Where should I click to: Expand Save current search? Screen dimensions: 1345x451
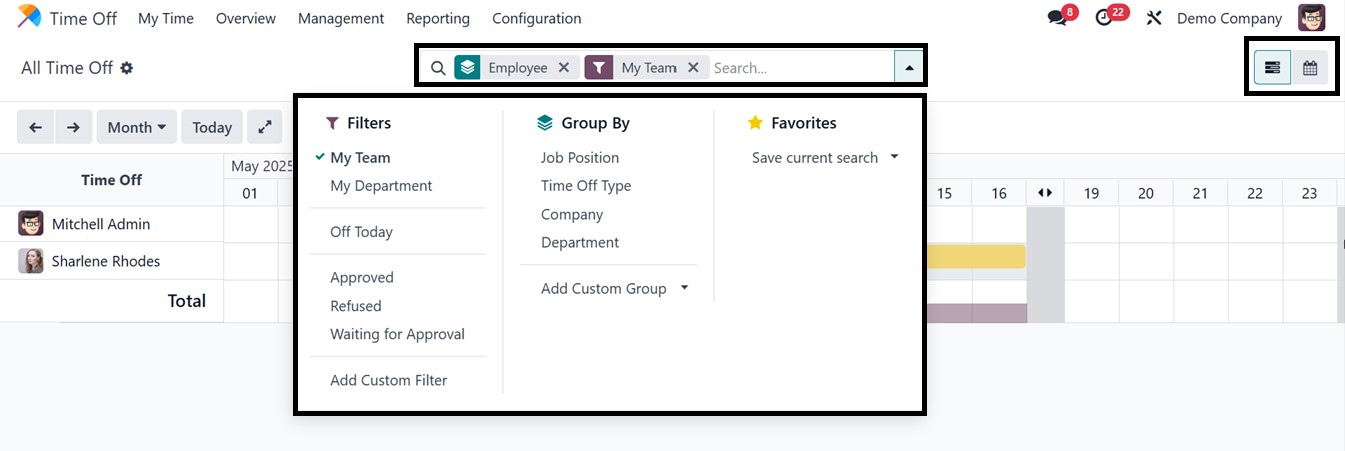click(825, 158)
